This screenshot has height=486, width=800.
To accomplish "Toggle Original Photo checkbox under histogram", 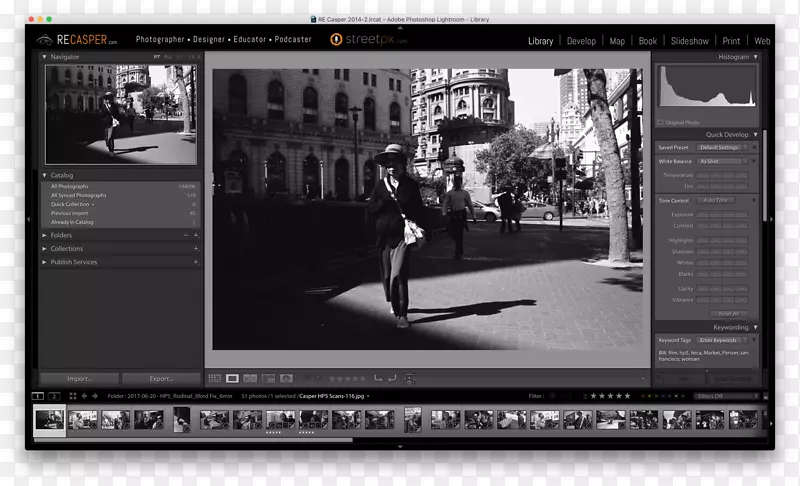I will click(x=661, y=122).
